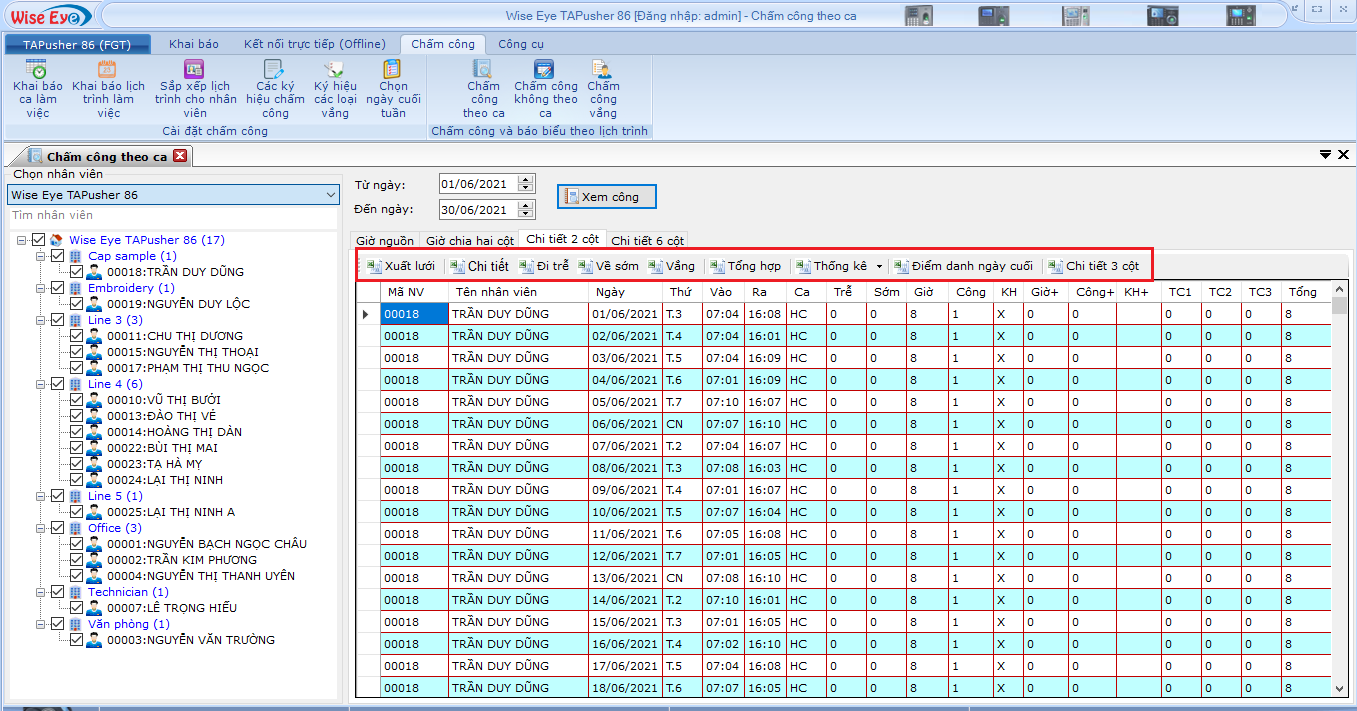Open Chọn ngày cuối tuần icon
Image resolution: width=1357 pixels, height=711 pixels.
point(392,70)
